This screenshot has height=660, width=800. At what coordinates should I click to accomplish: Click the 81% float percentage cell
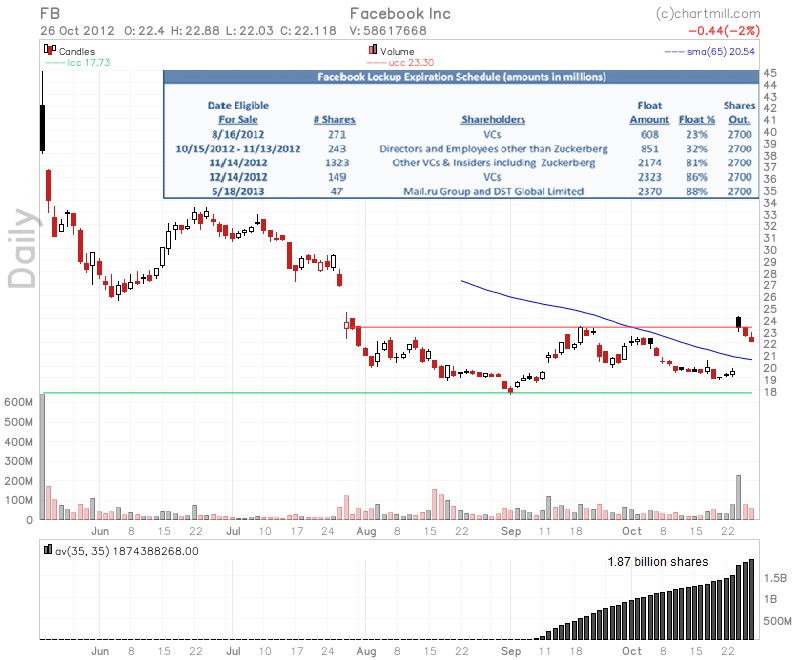(696, 163)
